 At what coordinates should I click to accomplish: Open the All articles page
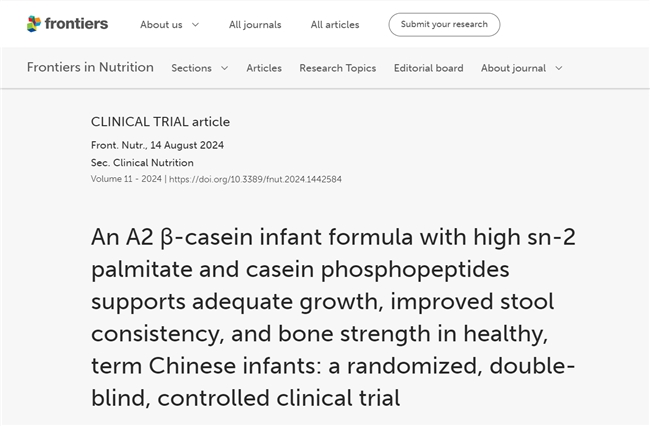click(337, 25)
